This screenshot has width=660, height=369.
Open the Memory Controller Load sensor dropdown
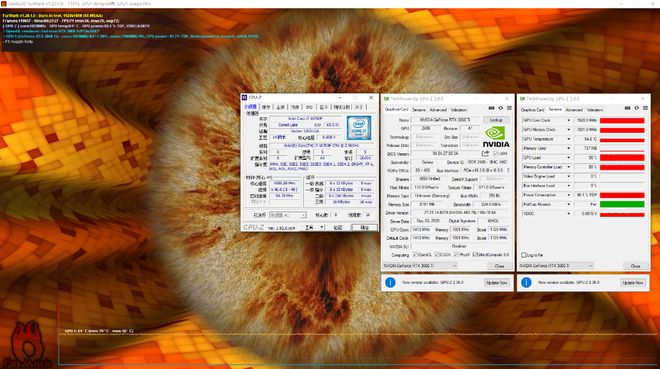(x=569, y=167)
